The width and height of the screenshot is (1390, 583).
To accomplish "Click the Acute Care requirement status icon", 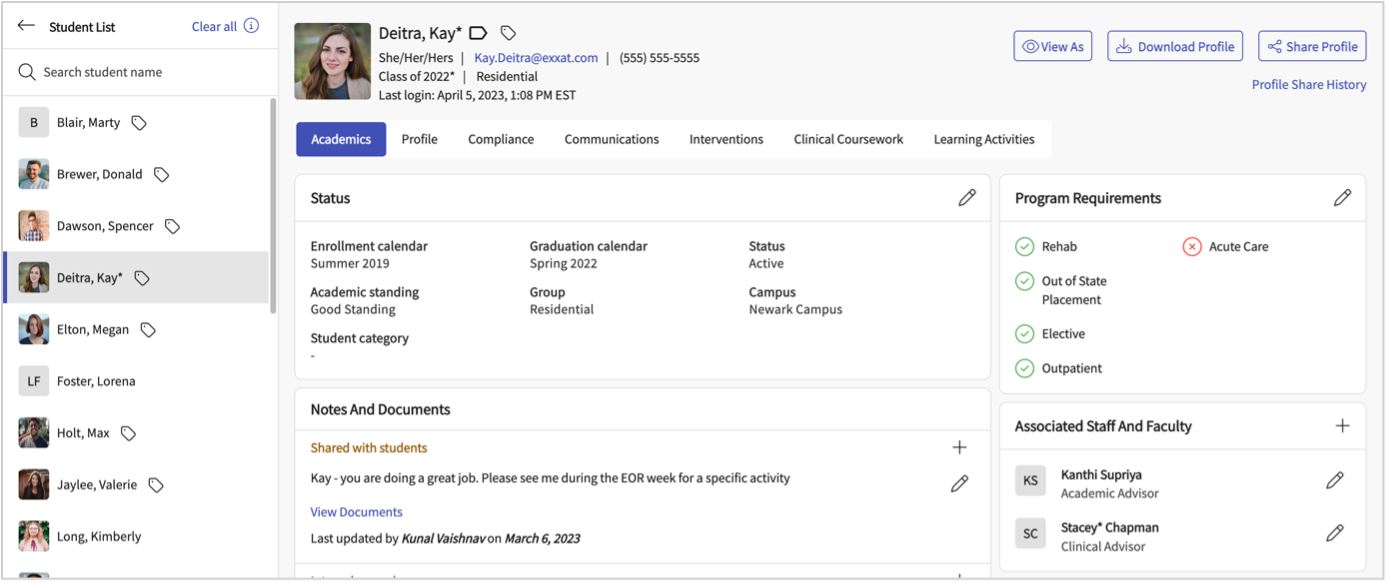I will (1191, 246).
